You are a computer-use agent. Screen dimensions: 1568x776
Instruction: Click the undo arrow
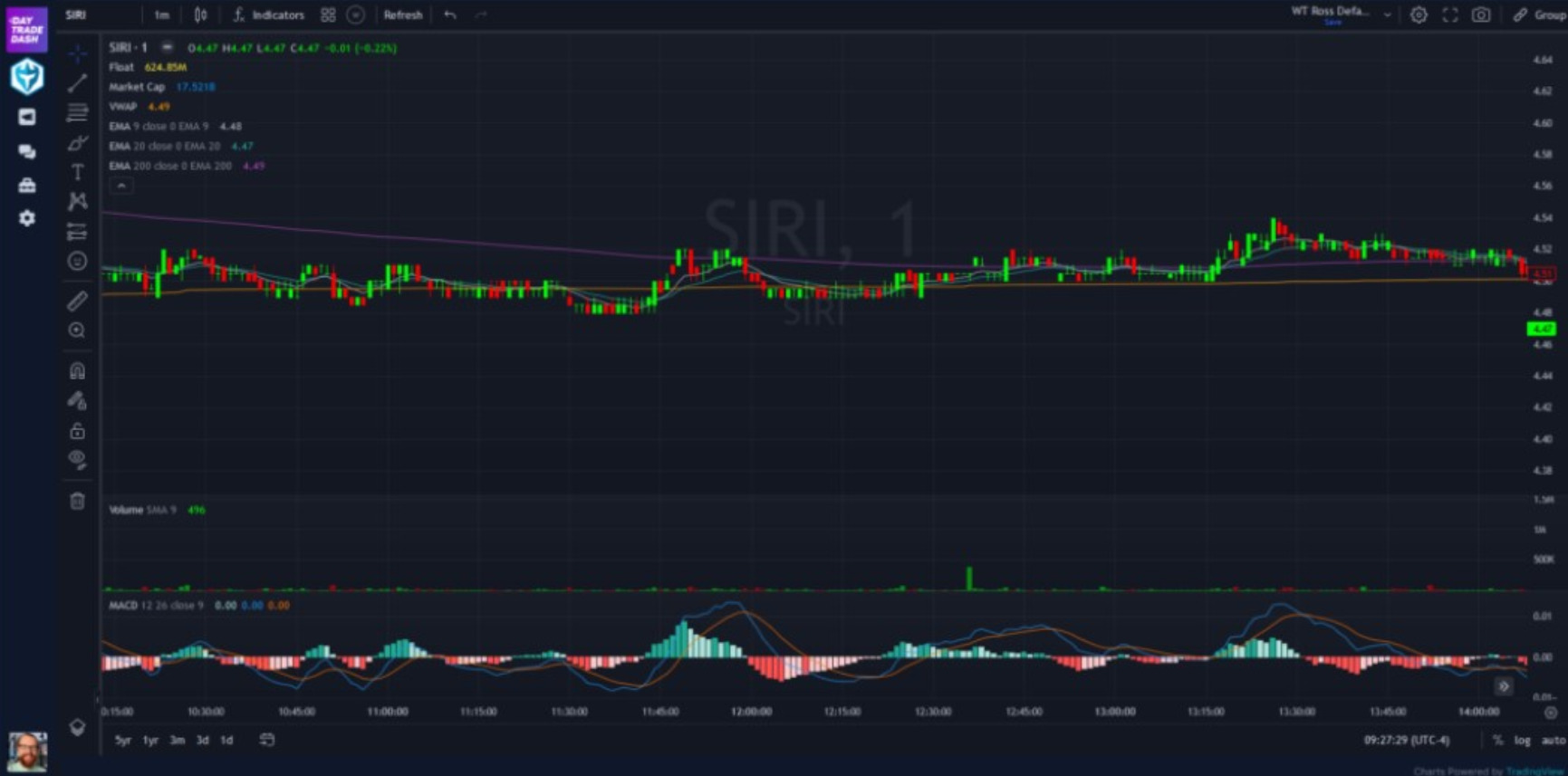pos(450,14)
